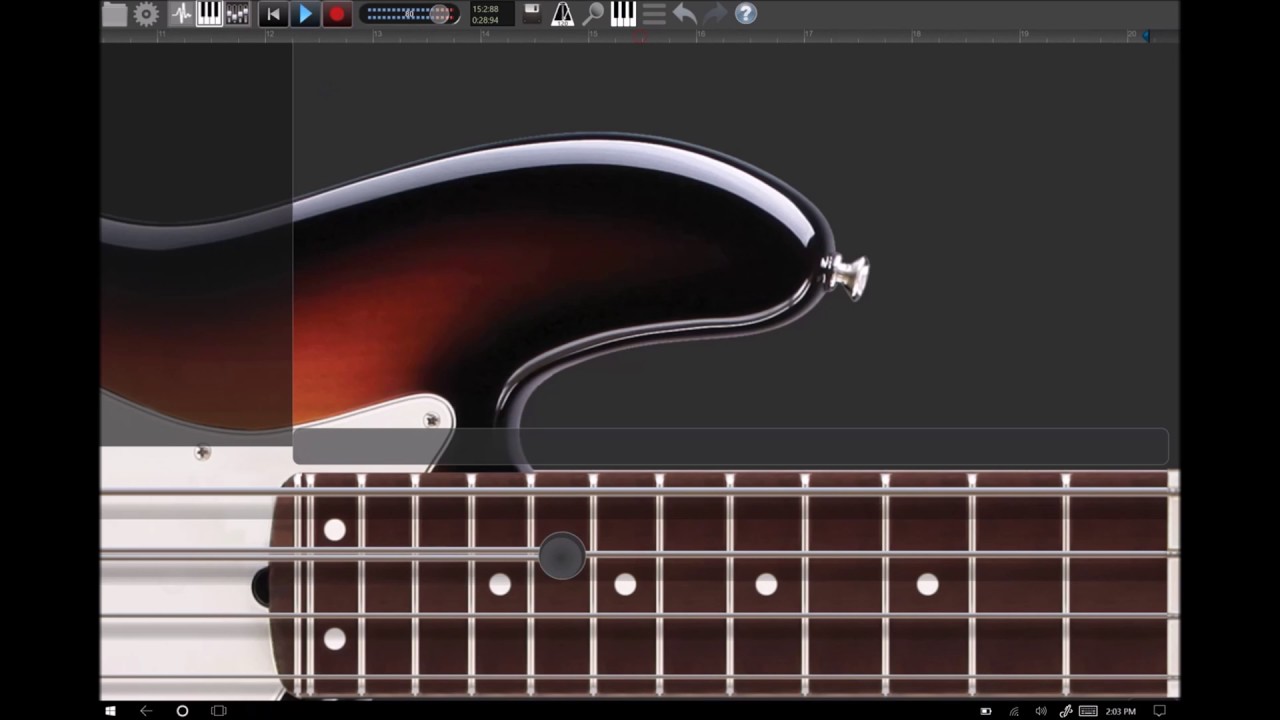Open the help question mark icon

746,14
